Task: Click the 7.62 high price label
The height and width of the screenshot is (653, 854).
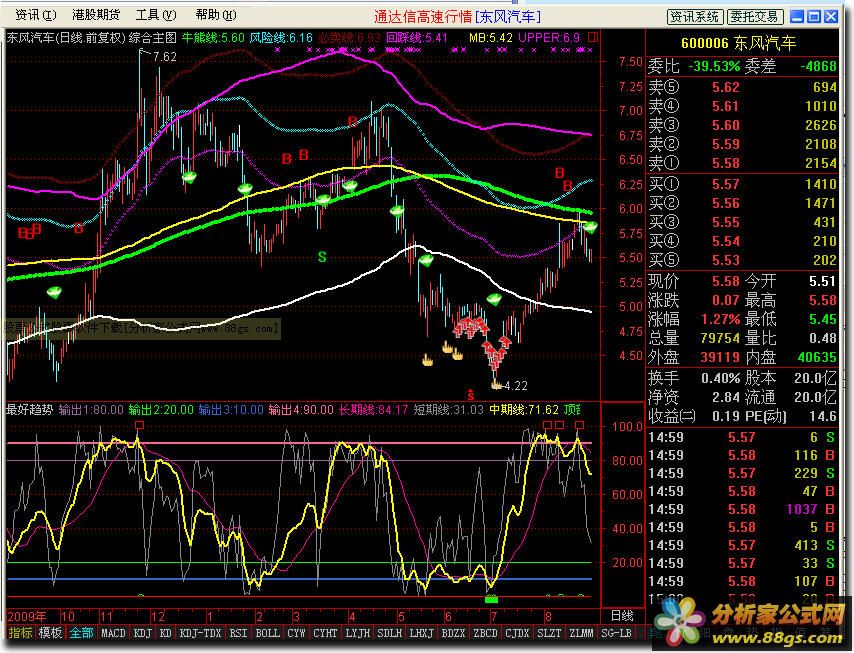Action: [x=165, y=57]
